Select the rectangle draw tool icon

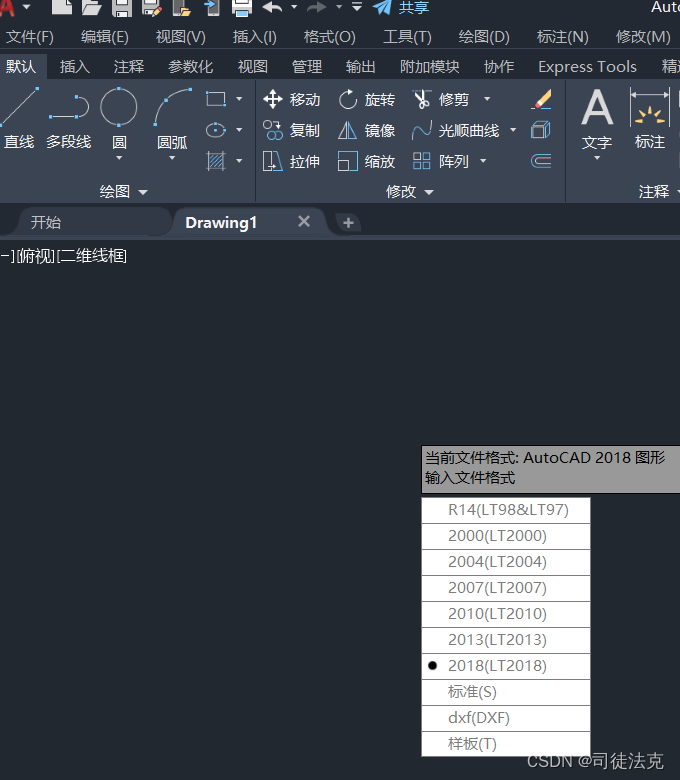216,99
